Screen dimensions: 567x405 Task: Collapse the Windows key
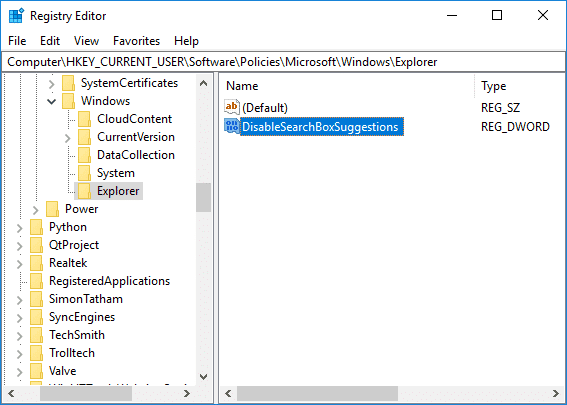click(52, 102)
